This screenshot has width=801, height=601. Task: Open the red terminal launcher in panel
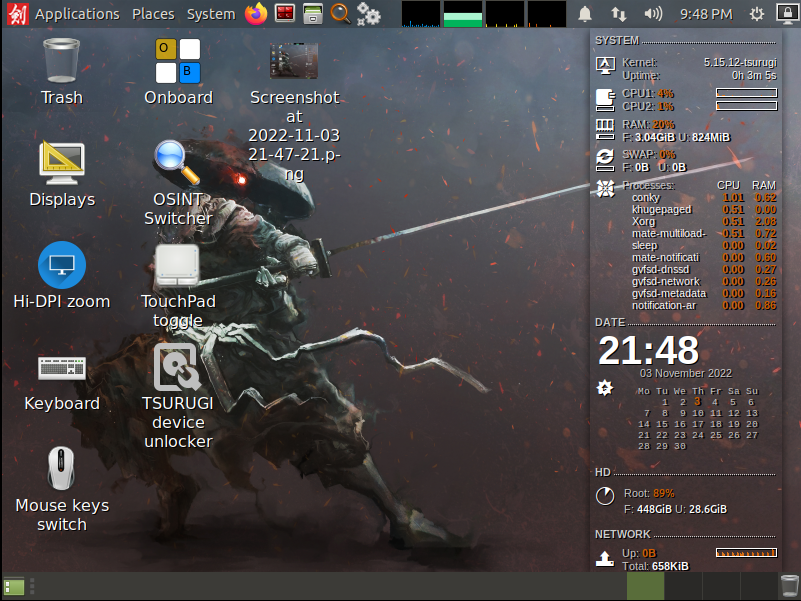285,14
